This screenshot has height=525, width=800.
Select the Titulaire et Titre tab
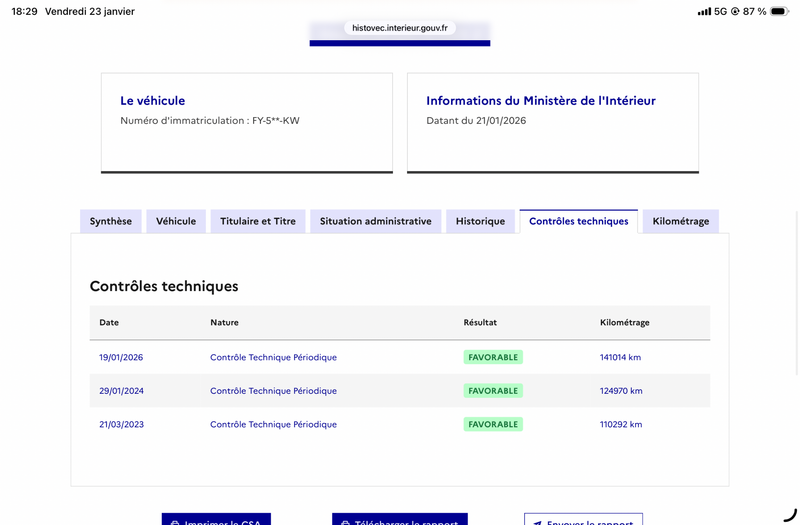click(x=258, y=221)
